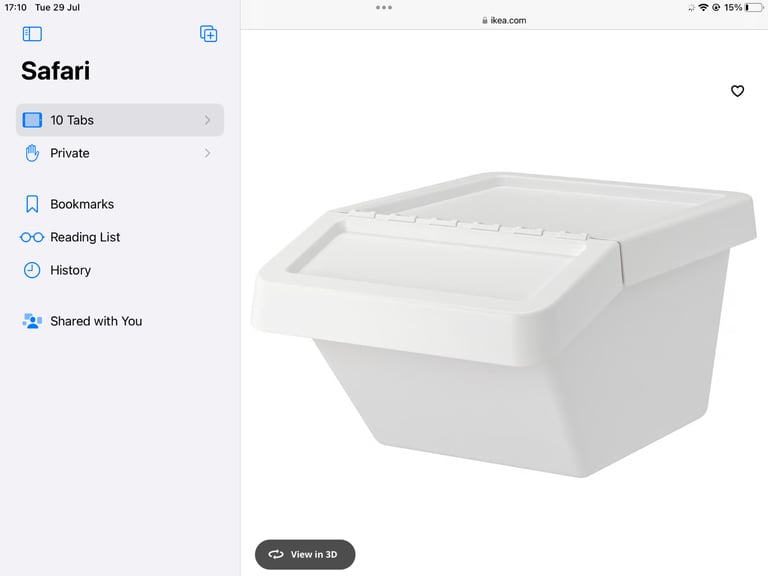Open the Private label
Screen dimensions: 768x576
(x=70, y=153)
